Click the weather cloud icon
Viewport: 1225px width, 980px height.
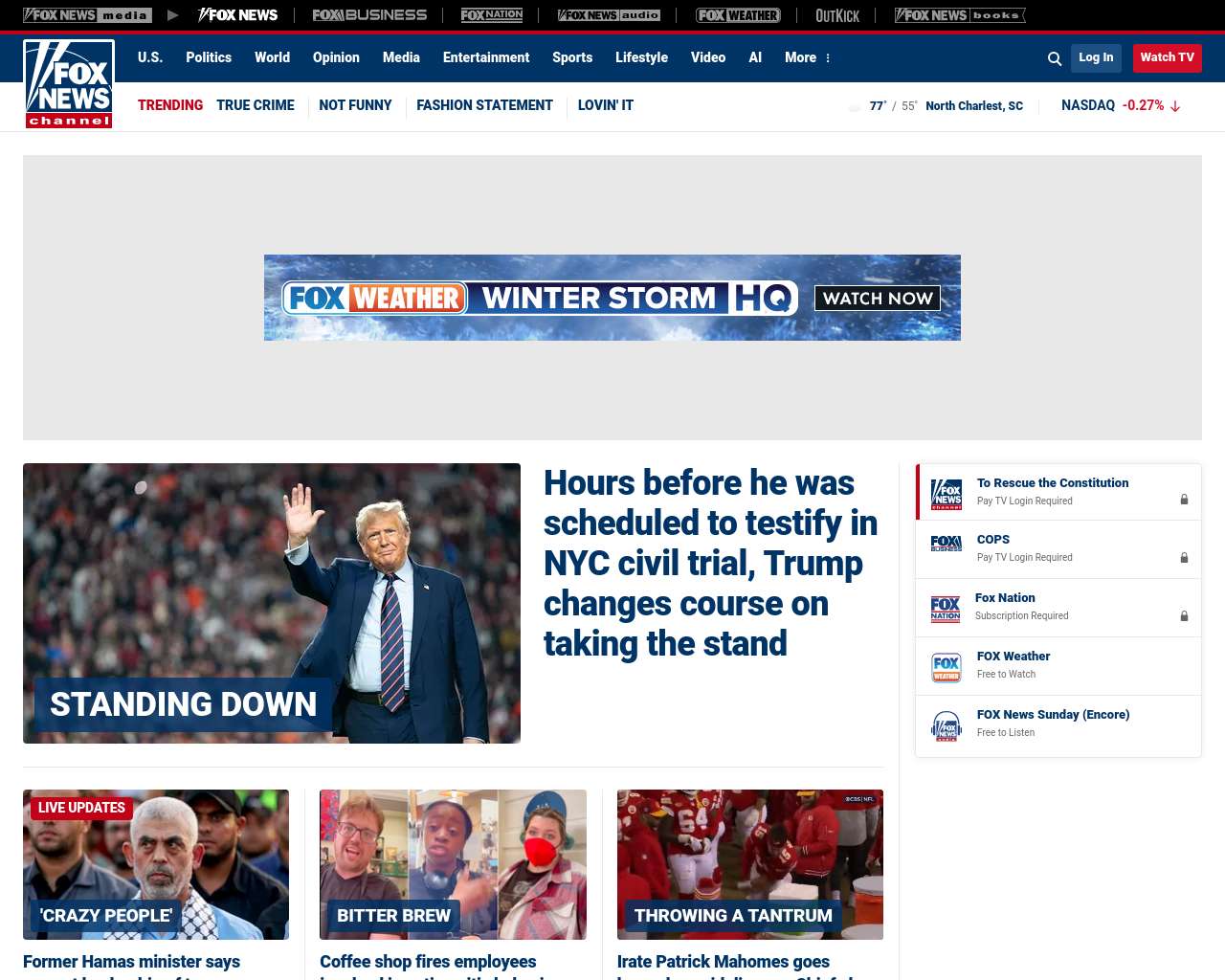point(855,106)
